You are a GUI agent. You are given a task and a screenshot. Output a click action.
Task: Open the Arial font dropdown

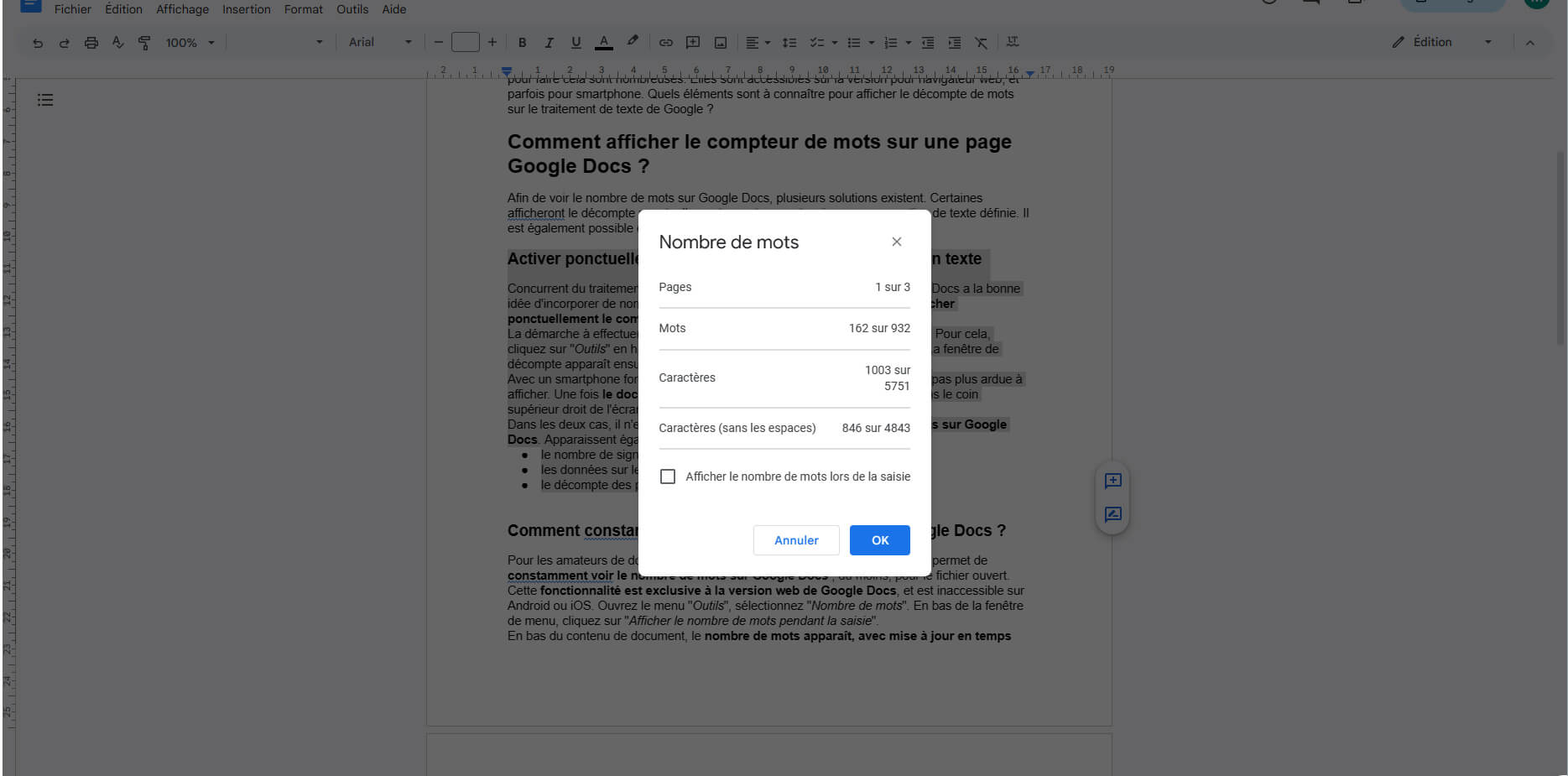(380, 43)
